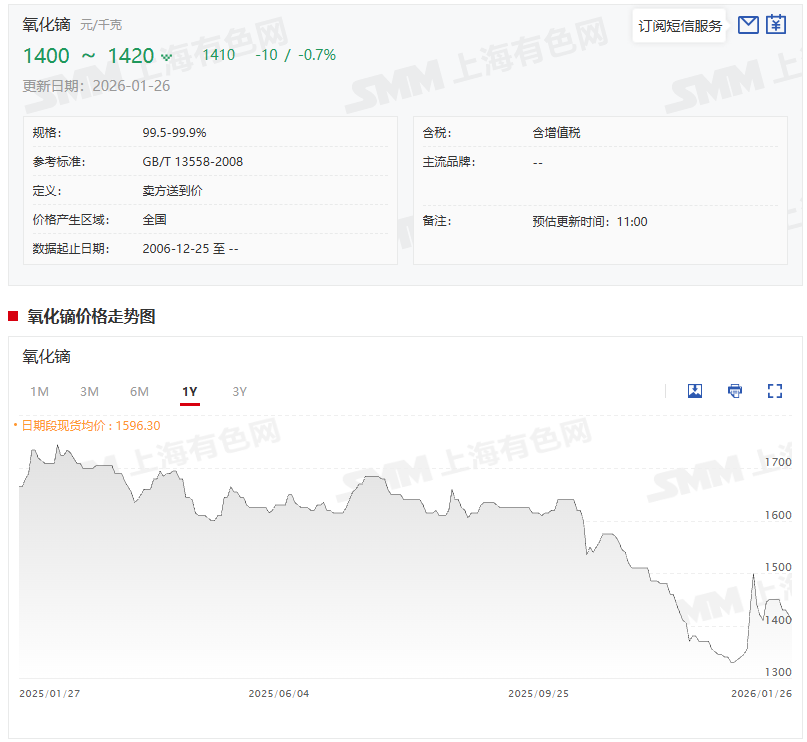The height and width of the screenshot is (742, 807).
Task: Click the spec value 99.5-99.9%
Action: [174, 133]
